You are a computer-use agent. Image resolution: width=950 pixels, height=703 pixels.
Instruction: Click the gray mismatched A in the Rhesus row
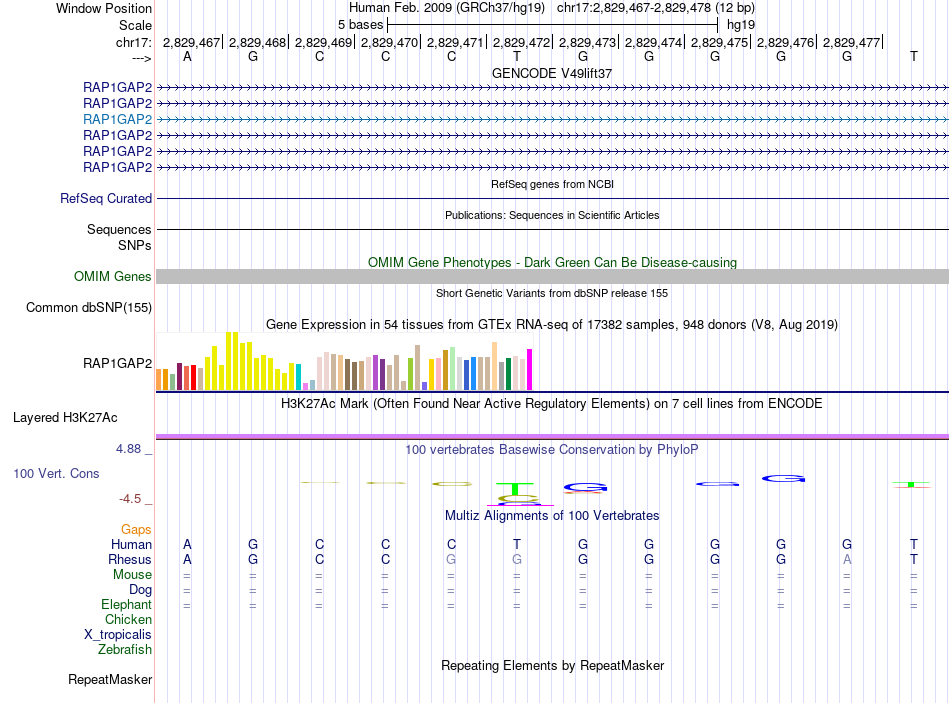tap(847, 559)
